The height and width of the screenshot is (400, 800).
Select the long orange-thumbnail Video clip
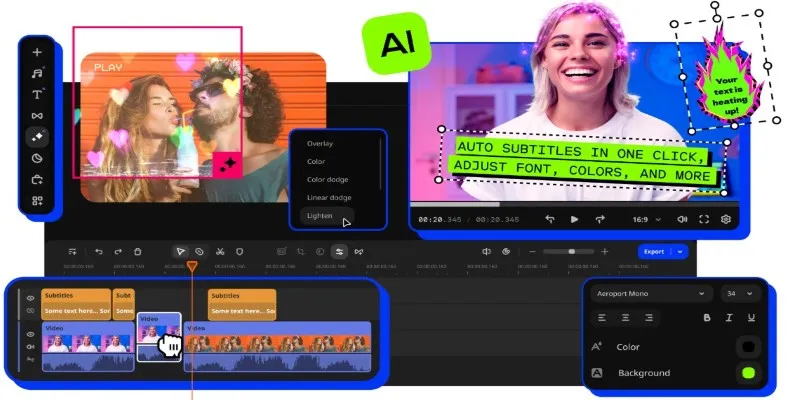coord(278,346)
